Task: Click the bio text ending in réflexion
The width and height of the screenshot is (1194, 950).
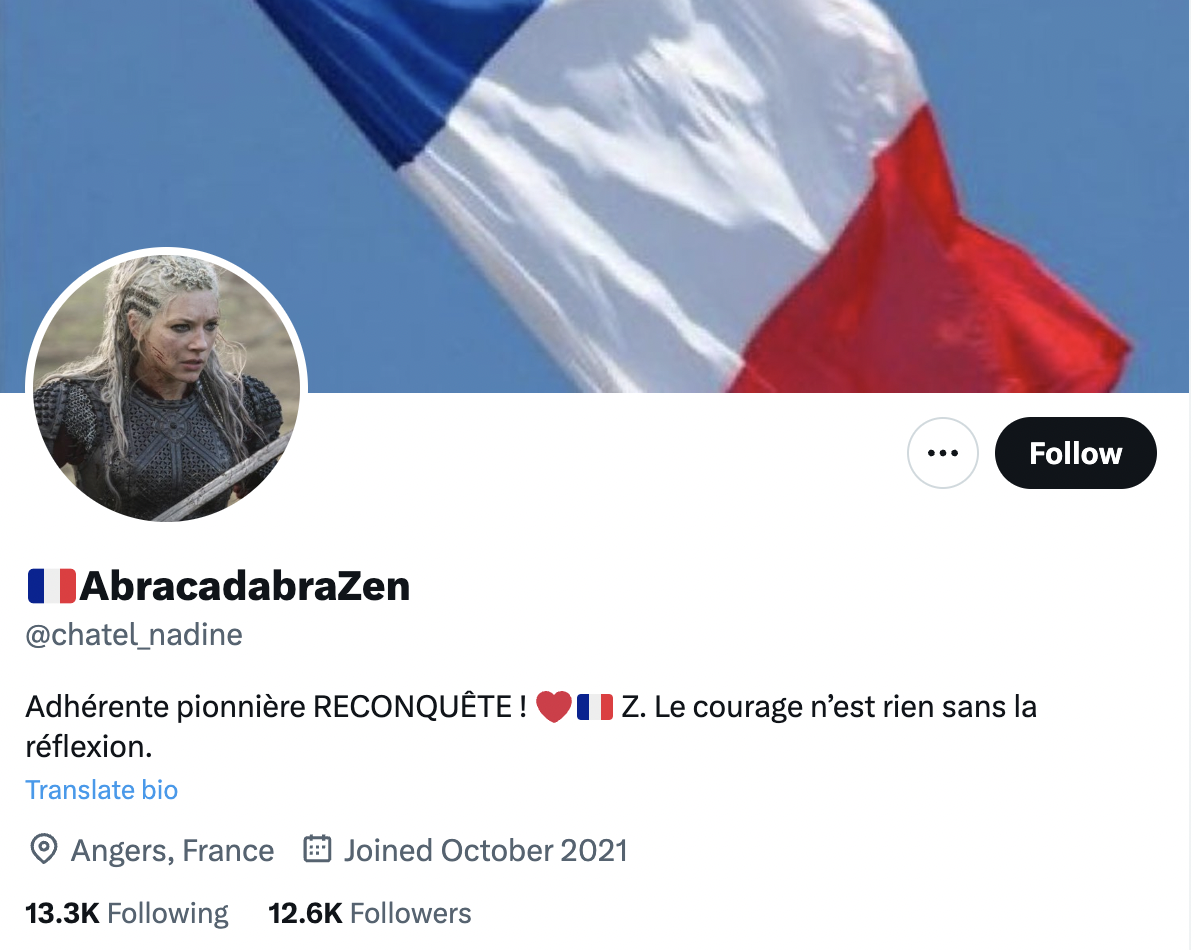Action: [x=531, y=726]
